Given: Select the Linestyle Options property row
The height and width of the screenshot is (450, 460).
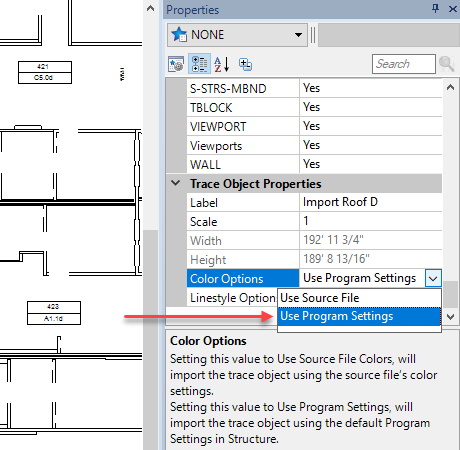Looking at the screenshot, I should tap(232, 298).
